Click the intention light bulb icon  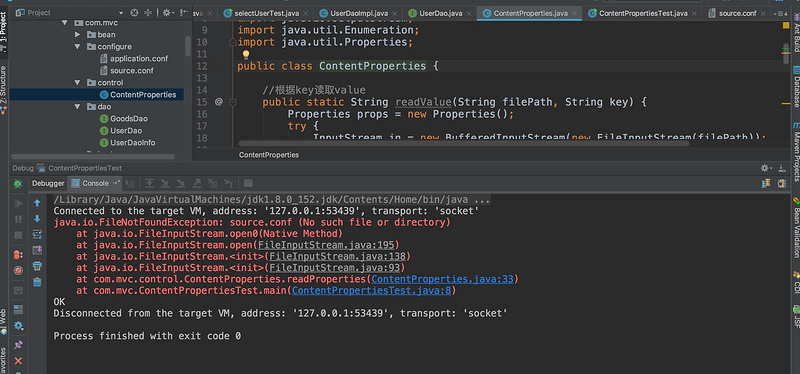246,54
